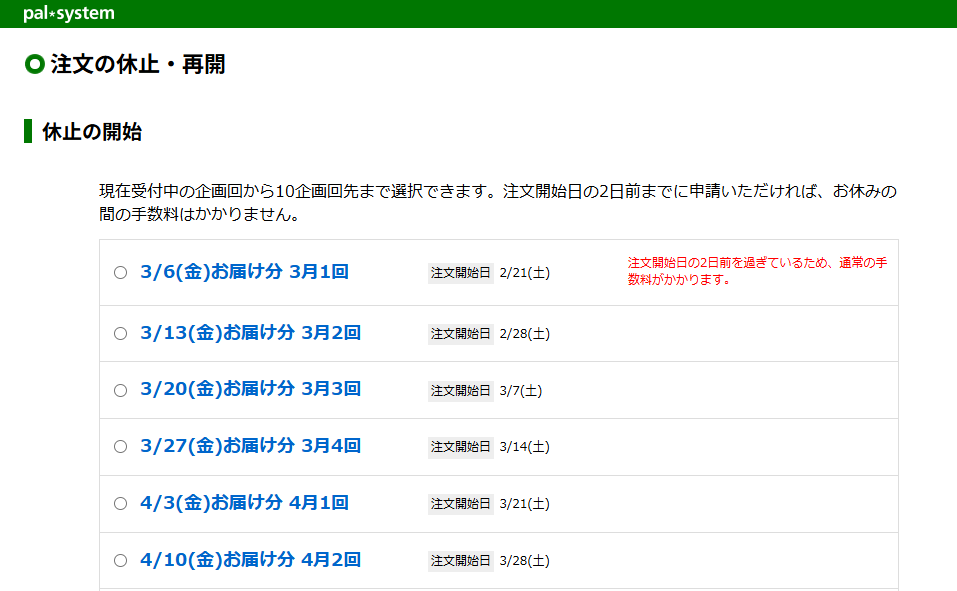Click the 注文開始日 badge next to 2/21(土)

tap(460, 273)
